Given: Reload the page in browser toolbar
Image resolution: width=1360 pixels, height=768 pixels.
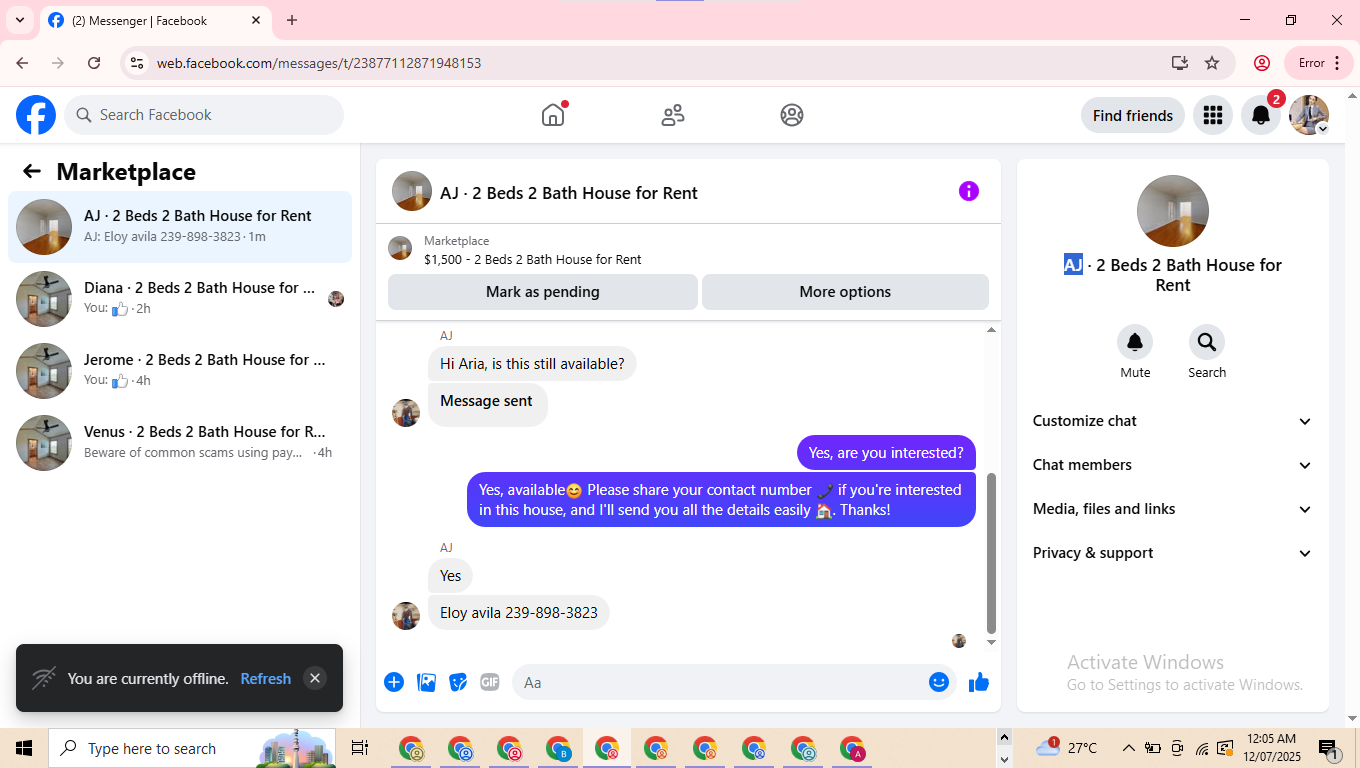Looking at the screenshot, I should click(94, 63).
